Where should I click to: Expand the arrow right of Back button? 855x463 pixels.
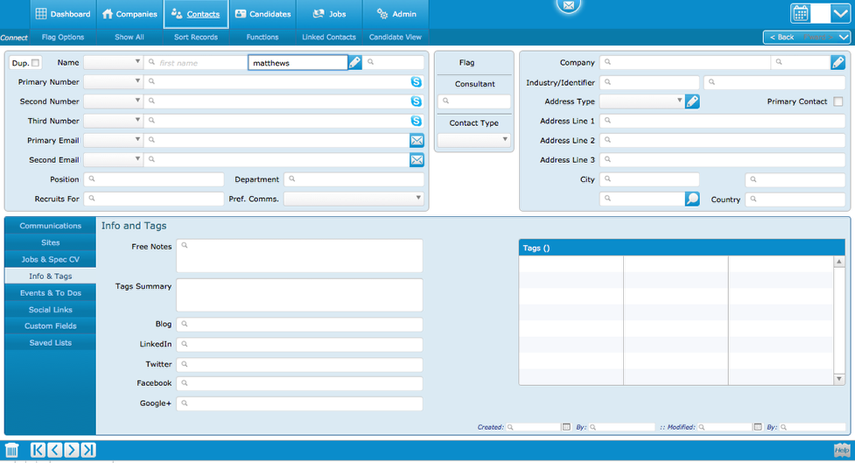point(844,37)
